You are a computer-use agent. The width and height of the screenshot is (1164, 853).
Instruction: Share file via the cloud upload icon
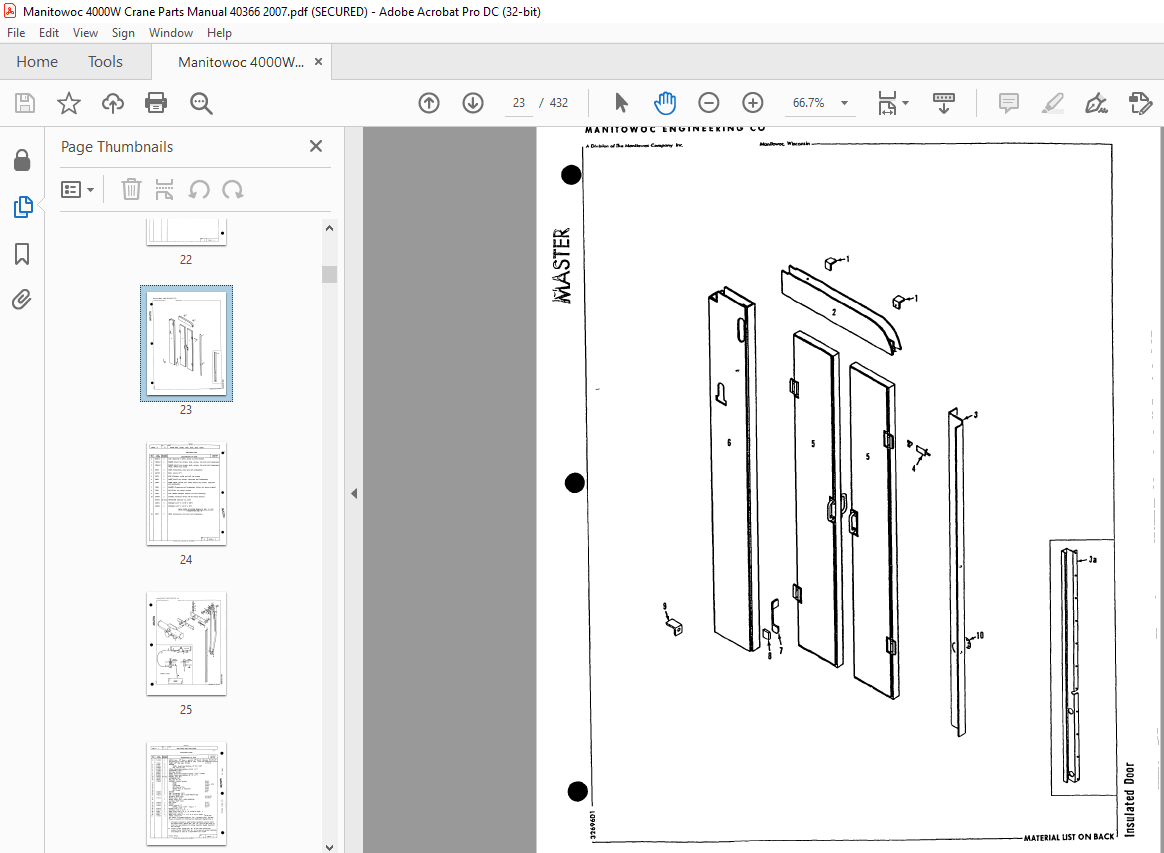click(x=112, y=102)
